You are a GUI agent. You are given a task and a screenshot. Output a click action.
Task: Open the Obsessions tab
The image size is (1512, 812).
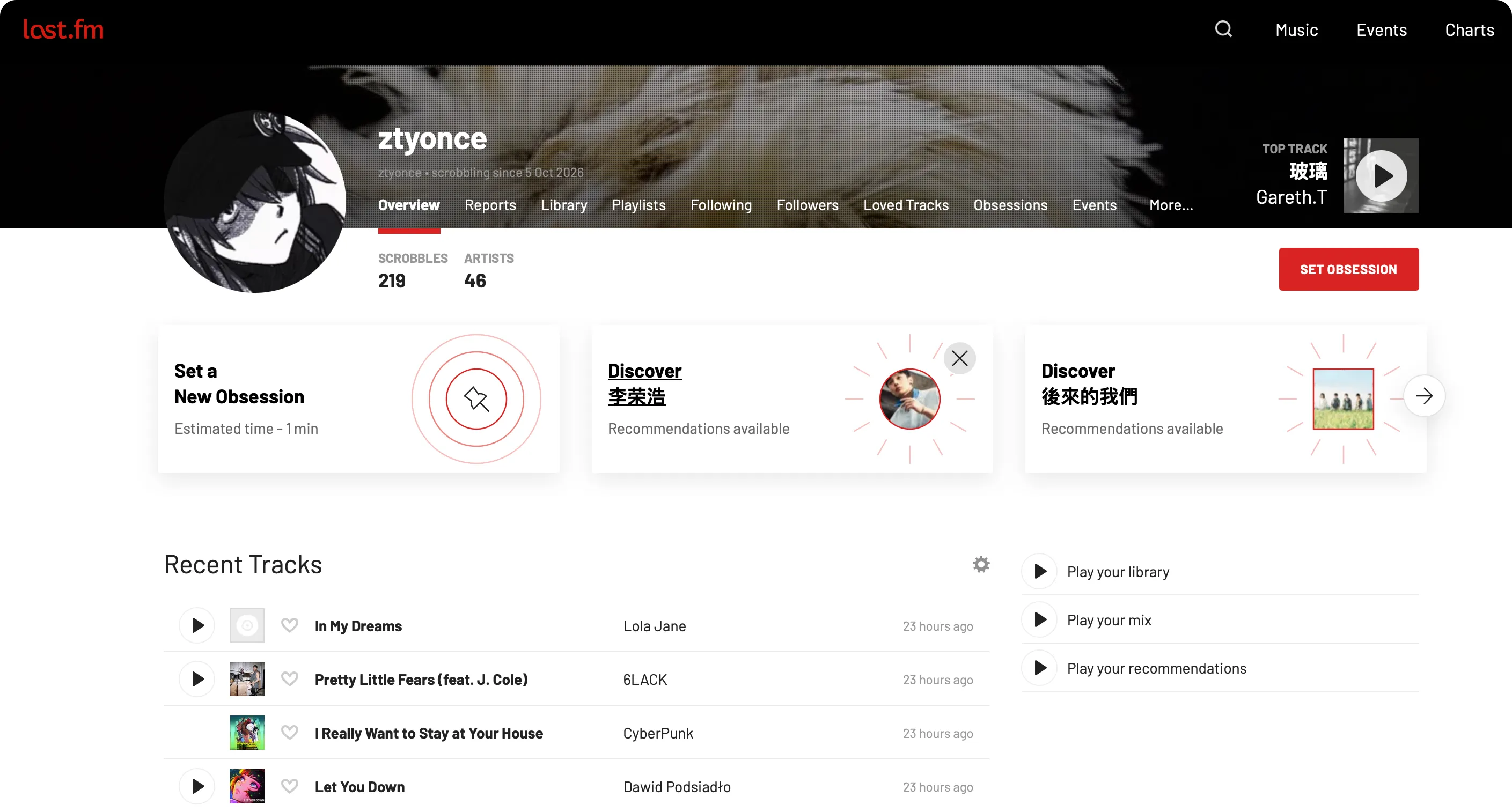point(1010,205)
